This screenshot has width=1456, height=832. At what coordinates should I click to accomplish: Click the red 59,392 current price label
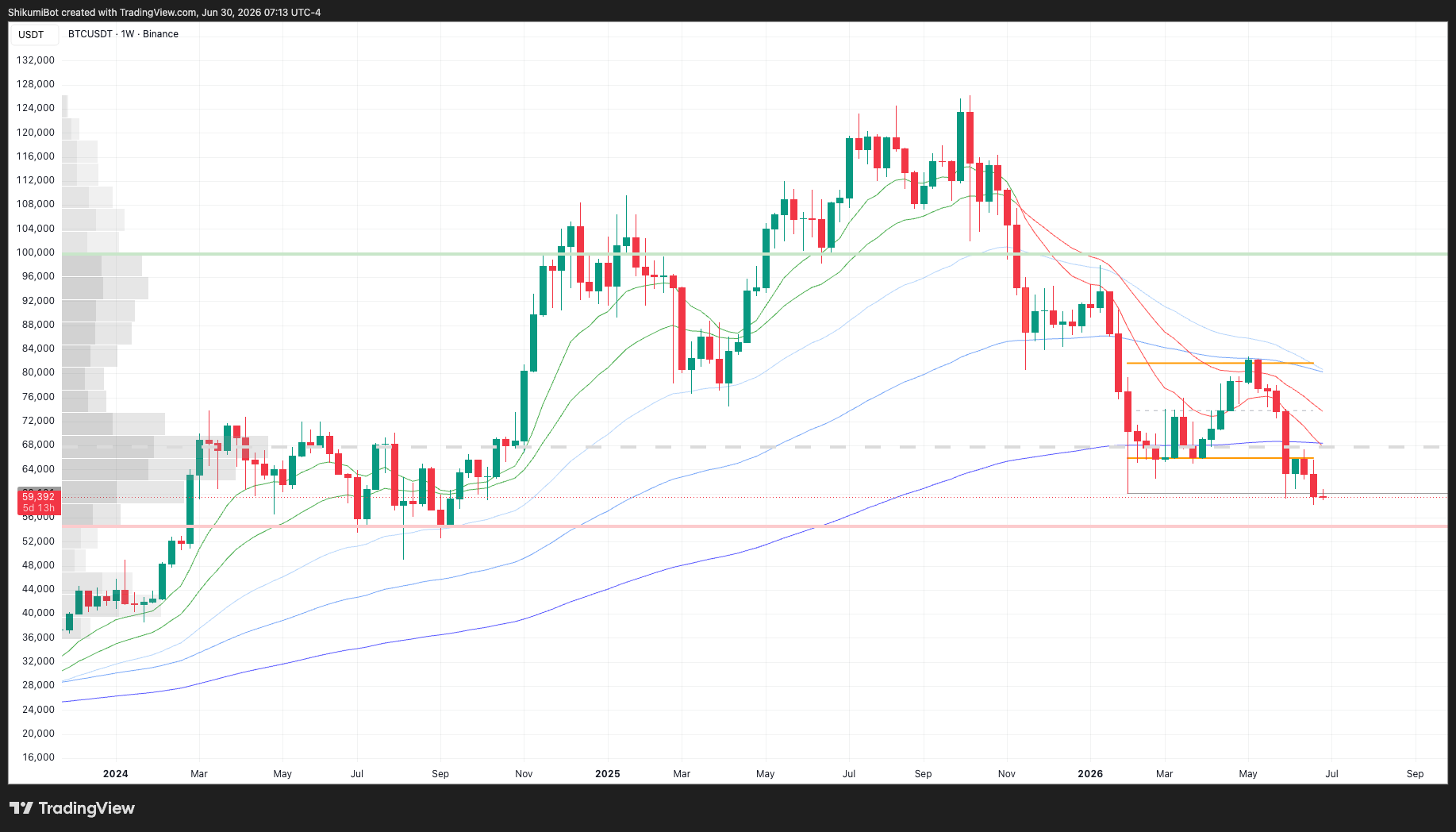coord(38,497)
